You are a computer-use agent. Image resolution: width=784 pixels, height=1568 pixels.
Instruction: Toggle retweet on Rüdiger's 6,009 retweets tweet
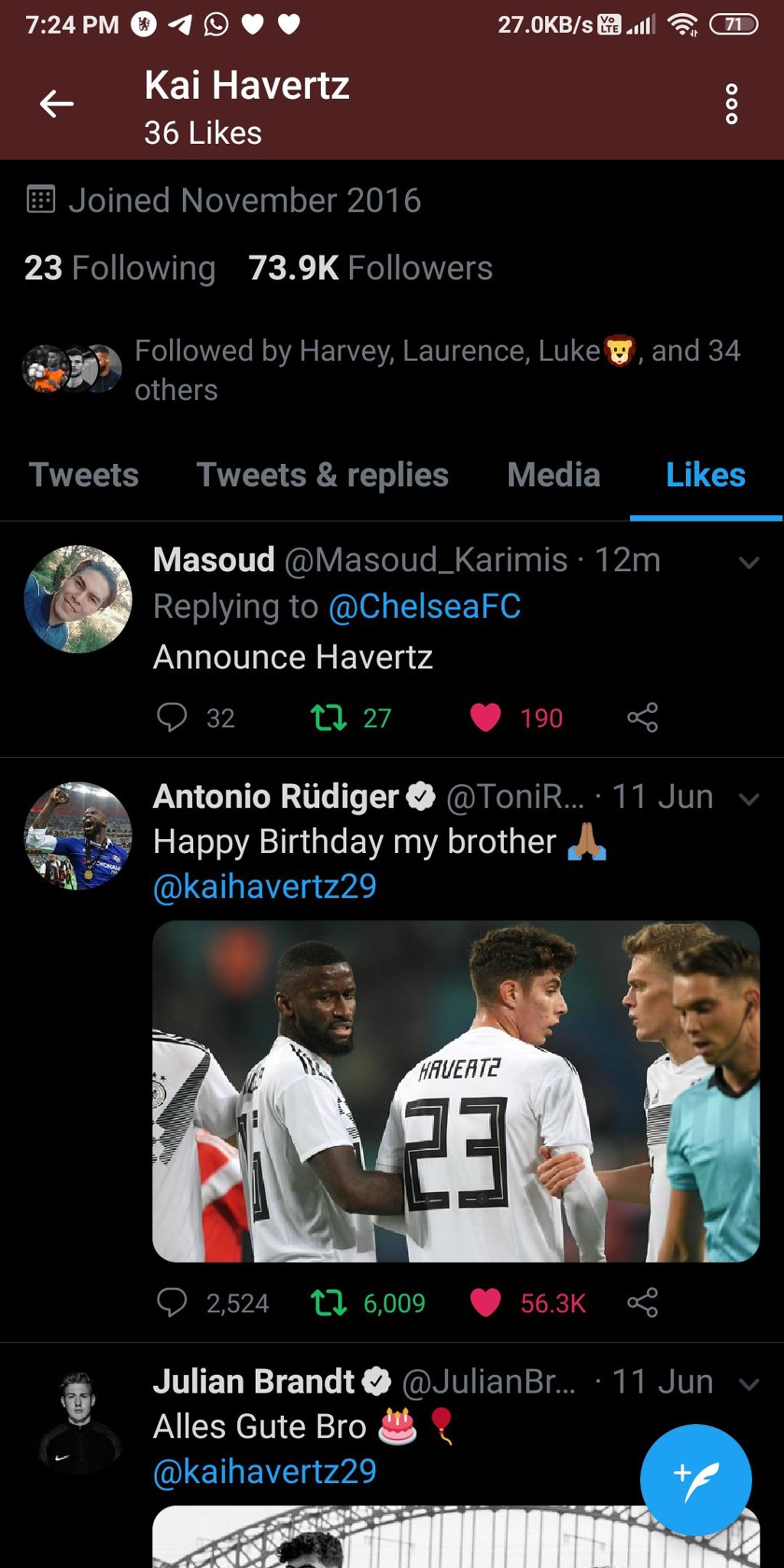tap(328, 1302)
